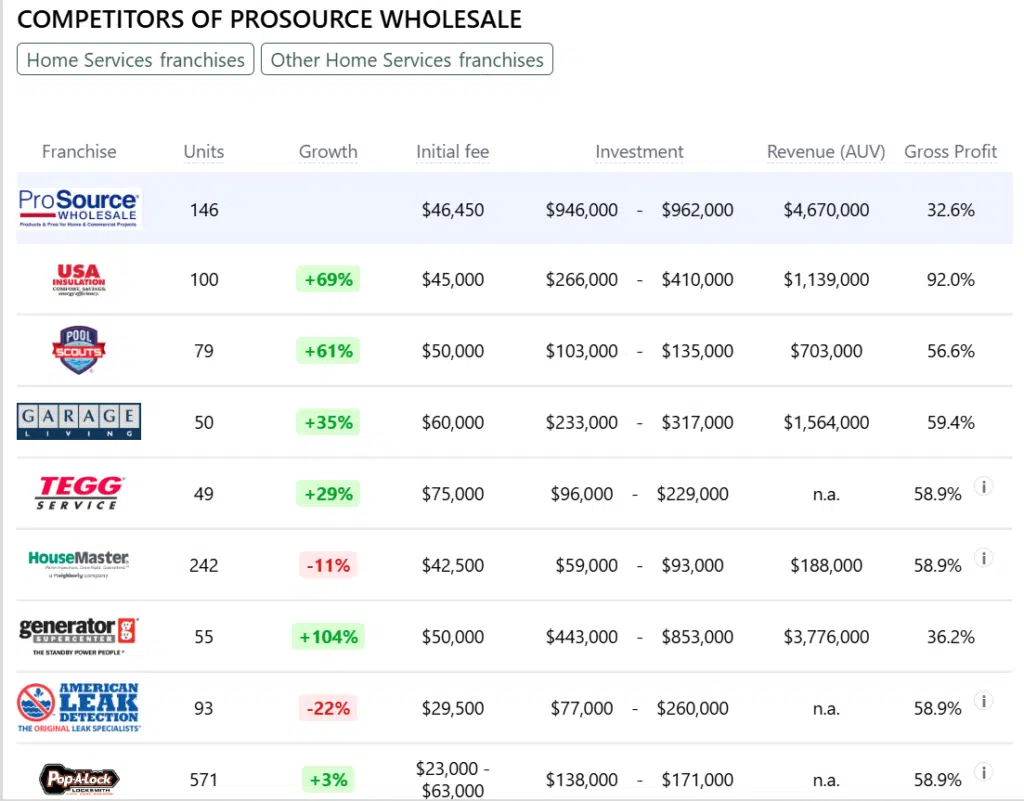Image resolution: width=1024 pixels, height=801 pixels.
Task: Click the Garage Living logo
Action: pos(79,421)
